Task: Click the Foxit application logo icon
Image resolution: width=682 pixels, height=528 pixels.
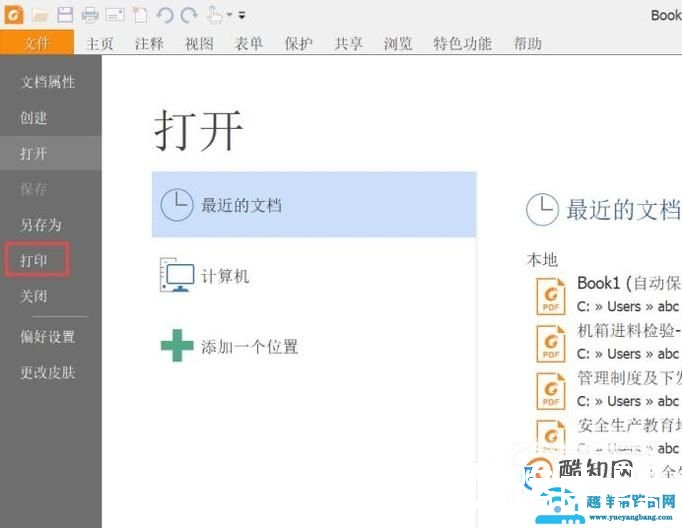Action: click(x=14, y=15)
